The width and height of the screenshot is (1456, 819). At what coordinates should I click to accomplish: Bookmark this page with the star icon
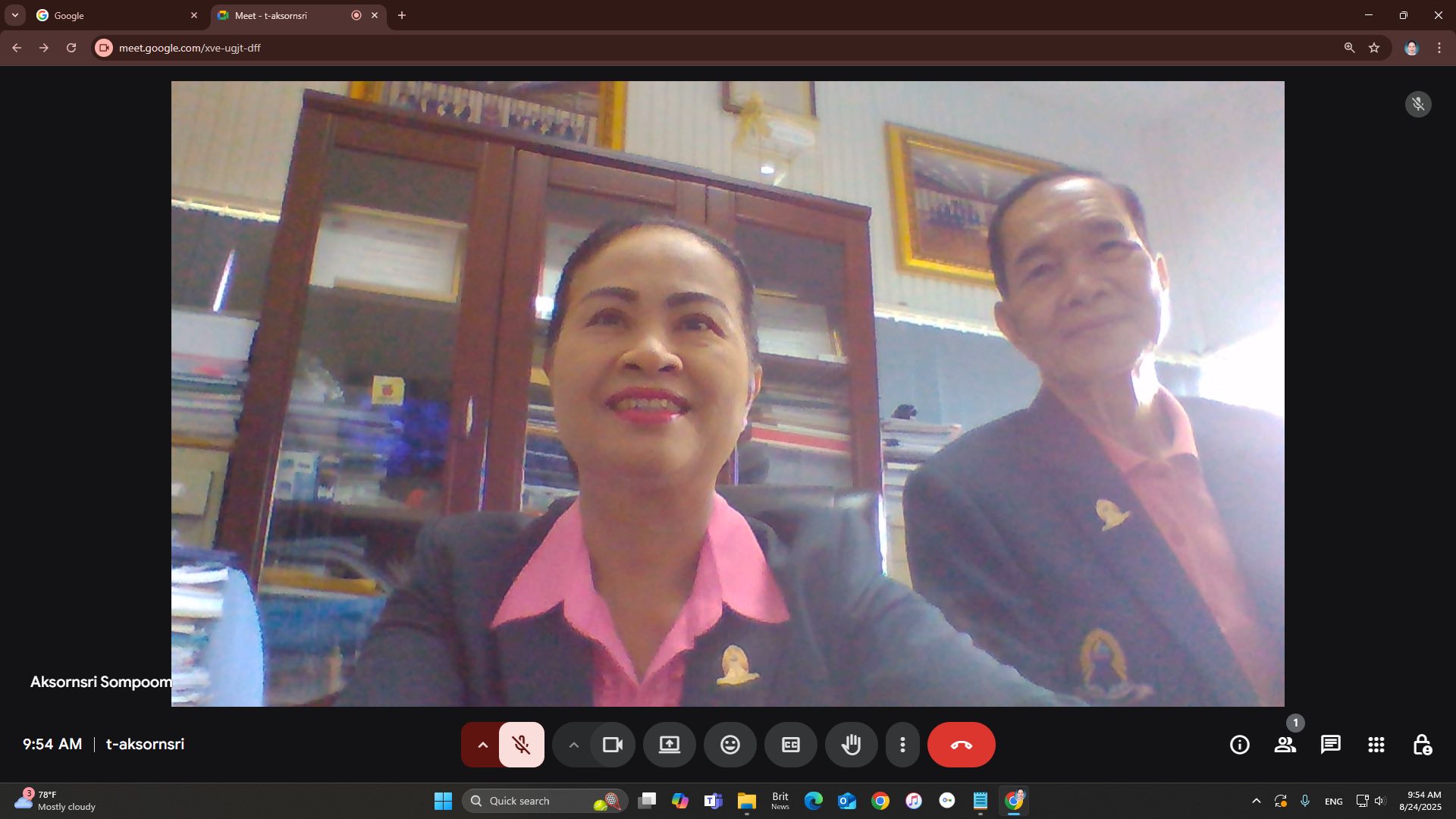click(1373, 48)
